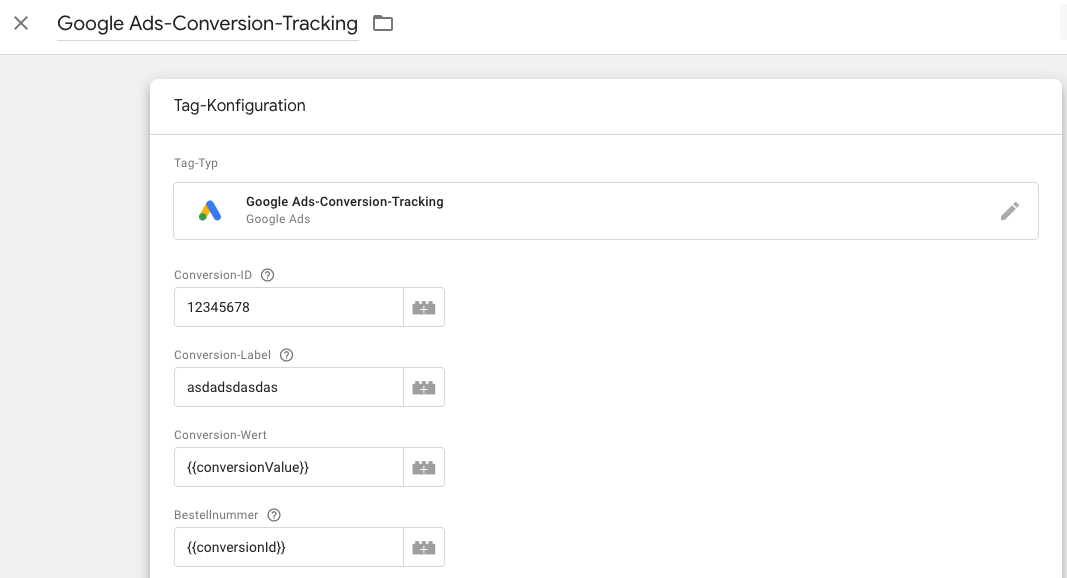Screen dimensions: 1067x578
Task: Click the Tag-Typ label
Action: coord(196,163)
